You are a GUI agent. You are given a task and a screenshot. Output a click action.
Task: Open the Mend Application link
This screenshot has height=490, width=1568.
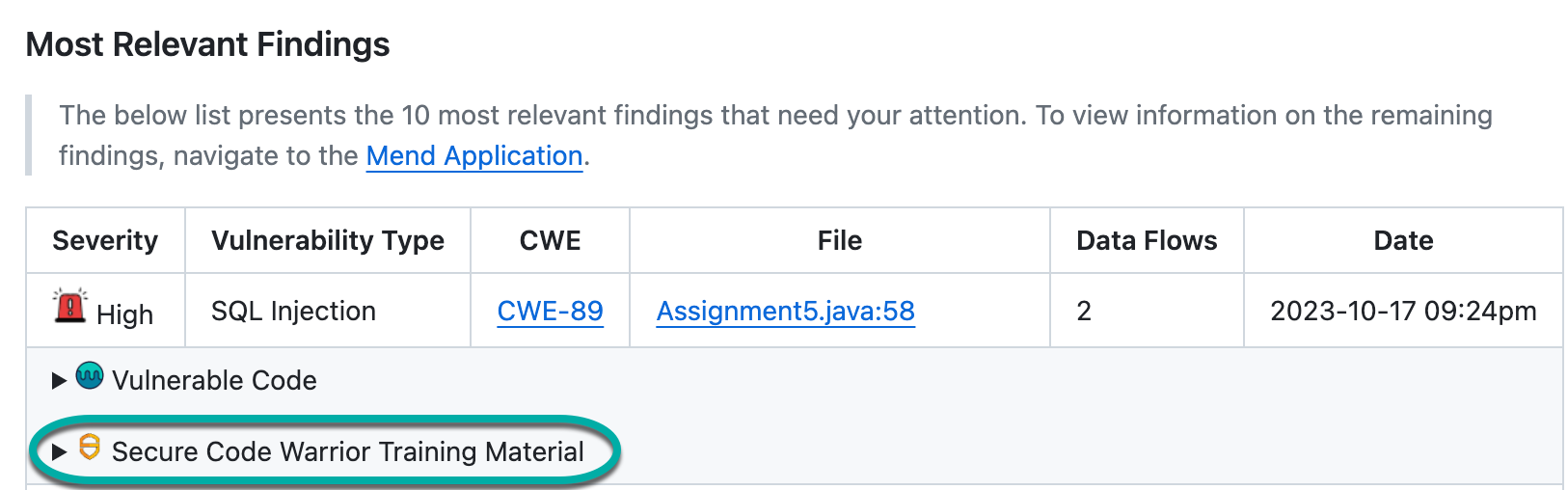pos(474,156)
